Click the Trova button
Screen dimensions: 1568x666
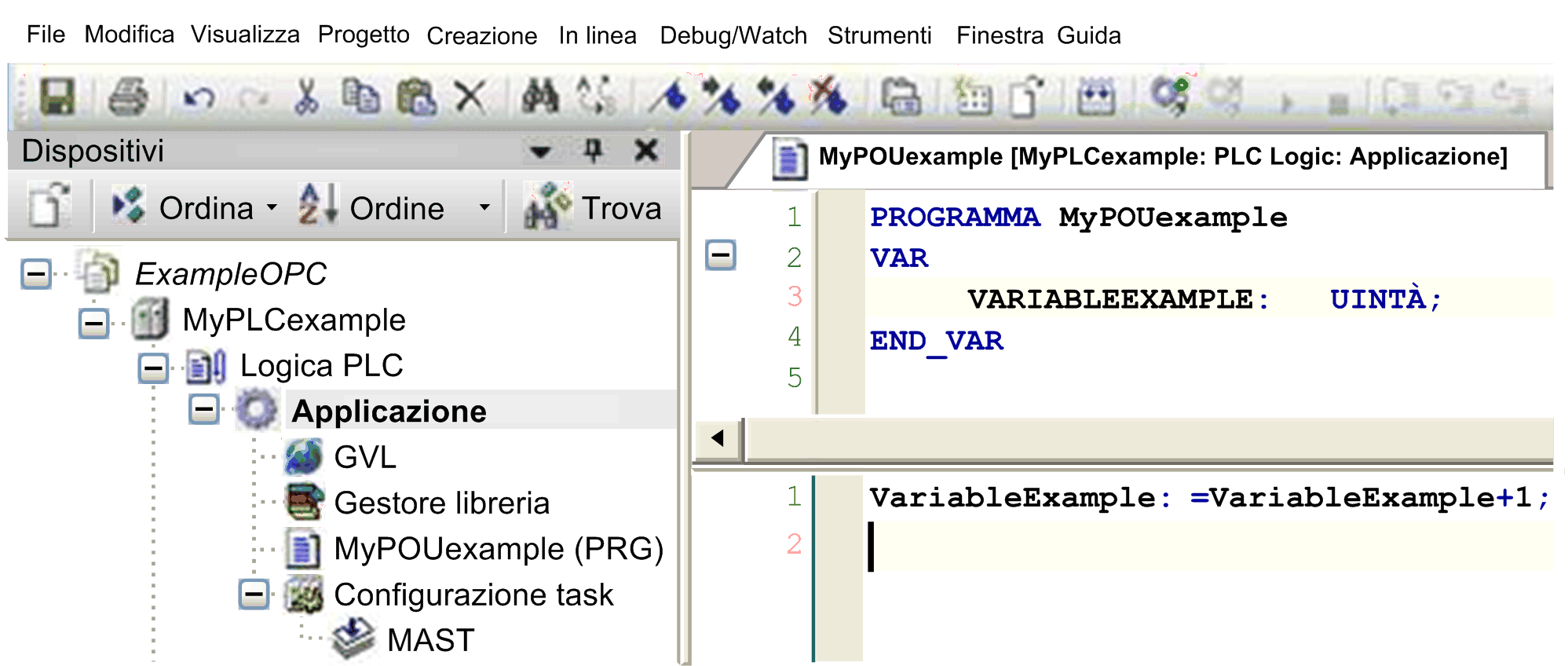(x=594, y=208)
